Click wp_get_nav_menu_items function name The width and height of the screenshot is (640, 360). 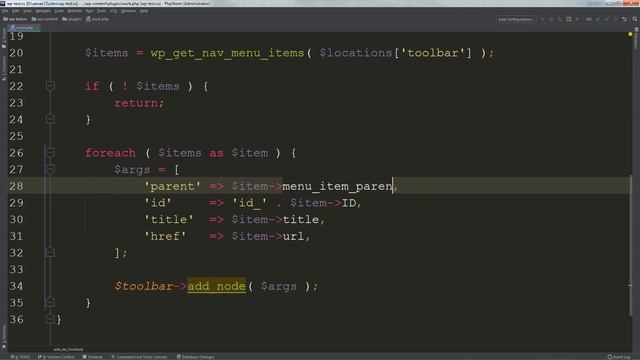coord(227,53)
